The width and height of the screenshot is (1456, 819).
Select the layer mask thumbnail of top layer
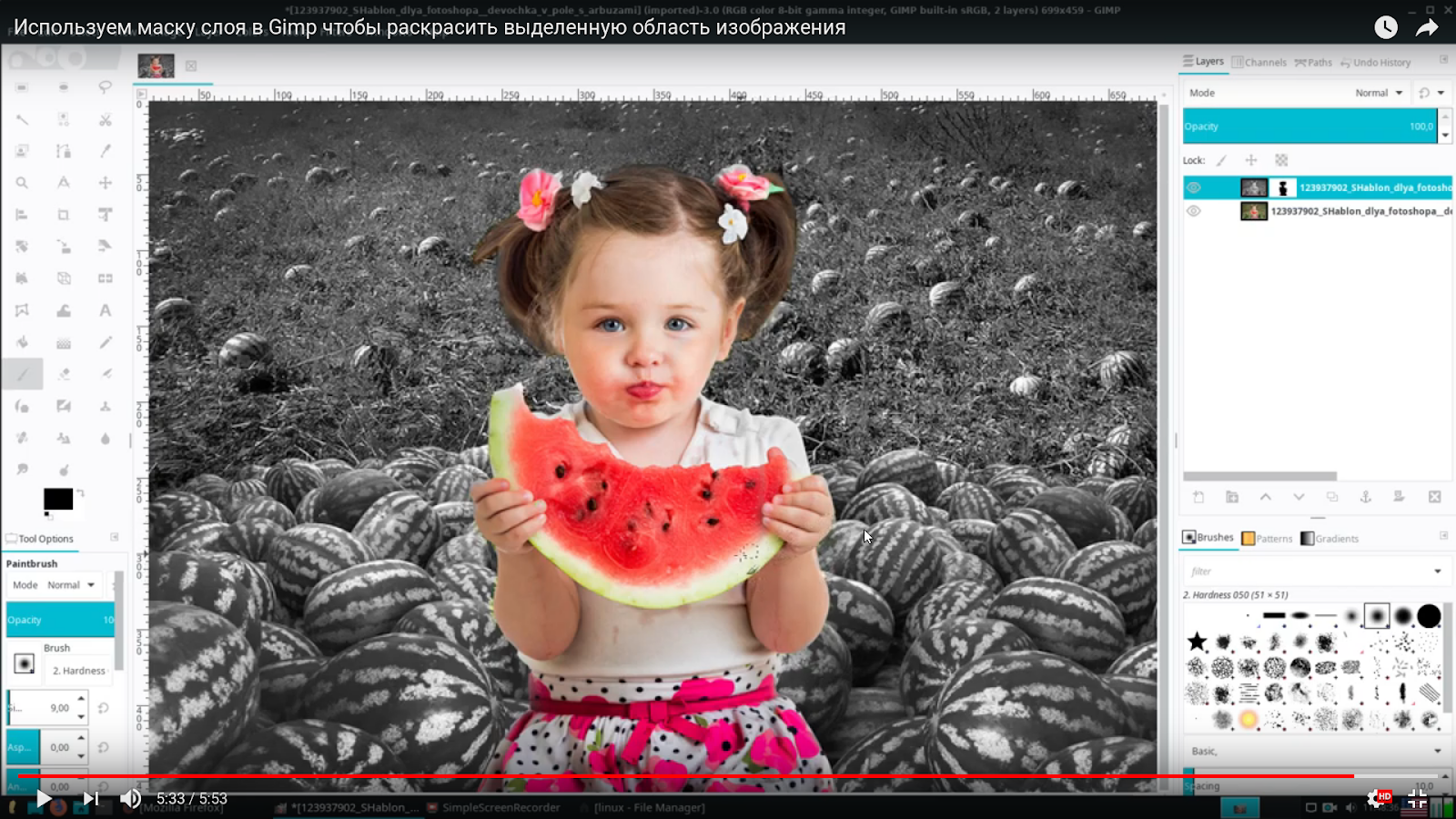click(1282, 187)
